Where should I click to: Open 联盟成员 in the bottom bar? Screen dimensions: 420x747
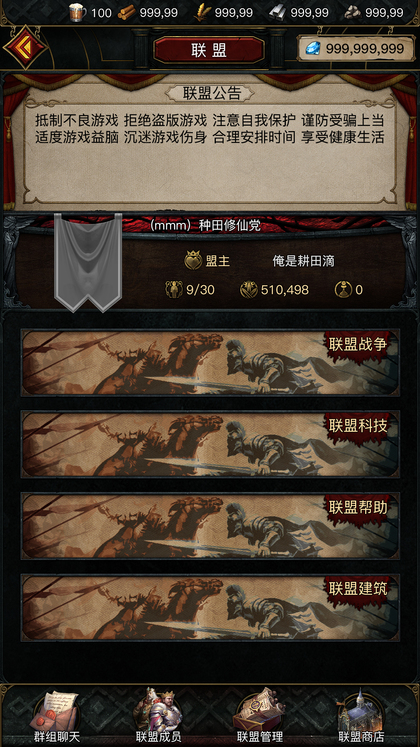coord(158,716)
